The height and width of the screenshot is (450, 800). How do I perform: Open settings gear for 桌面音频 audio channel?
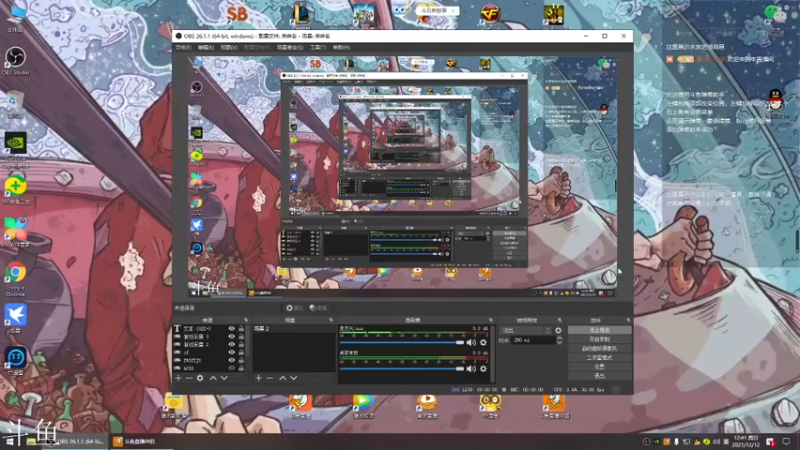point(483,368)
